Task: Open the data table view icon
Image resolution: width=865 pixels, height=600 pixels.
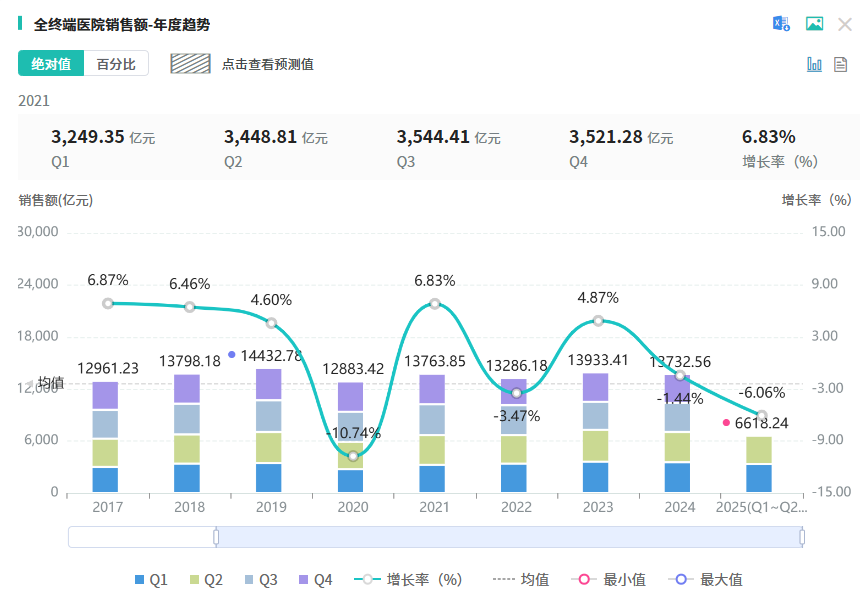Action: pos(841,64)
